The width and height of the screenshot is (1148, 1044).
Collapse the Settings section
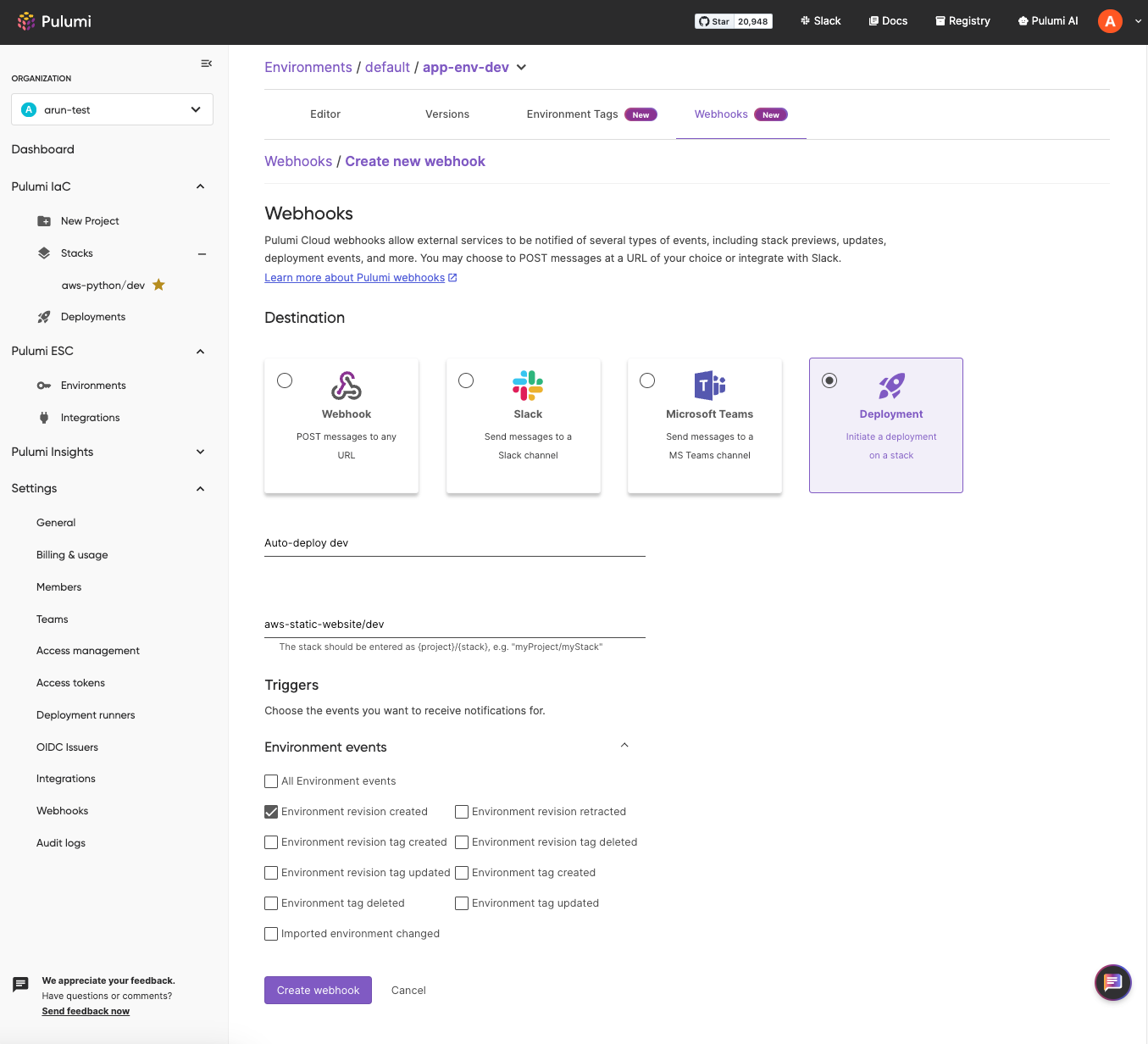point(201,489)
